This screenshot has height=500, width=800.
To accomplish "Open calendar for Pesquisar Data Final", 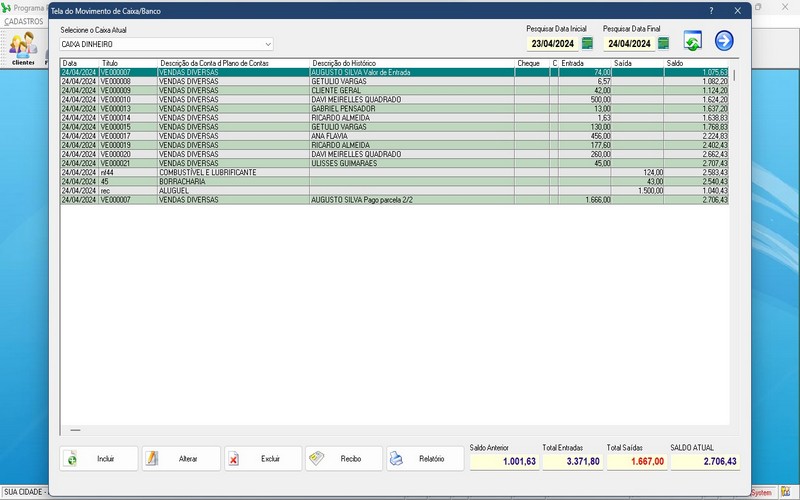I will pyautogui.click(x=663, y=43).
